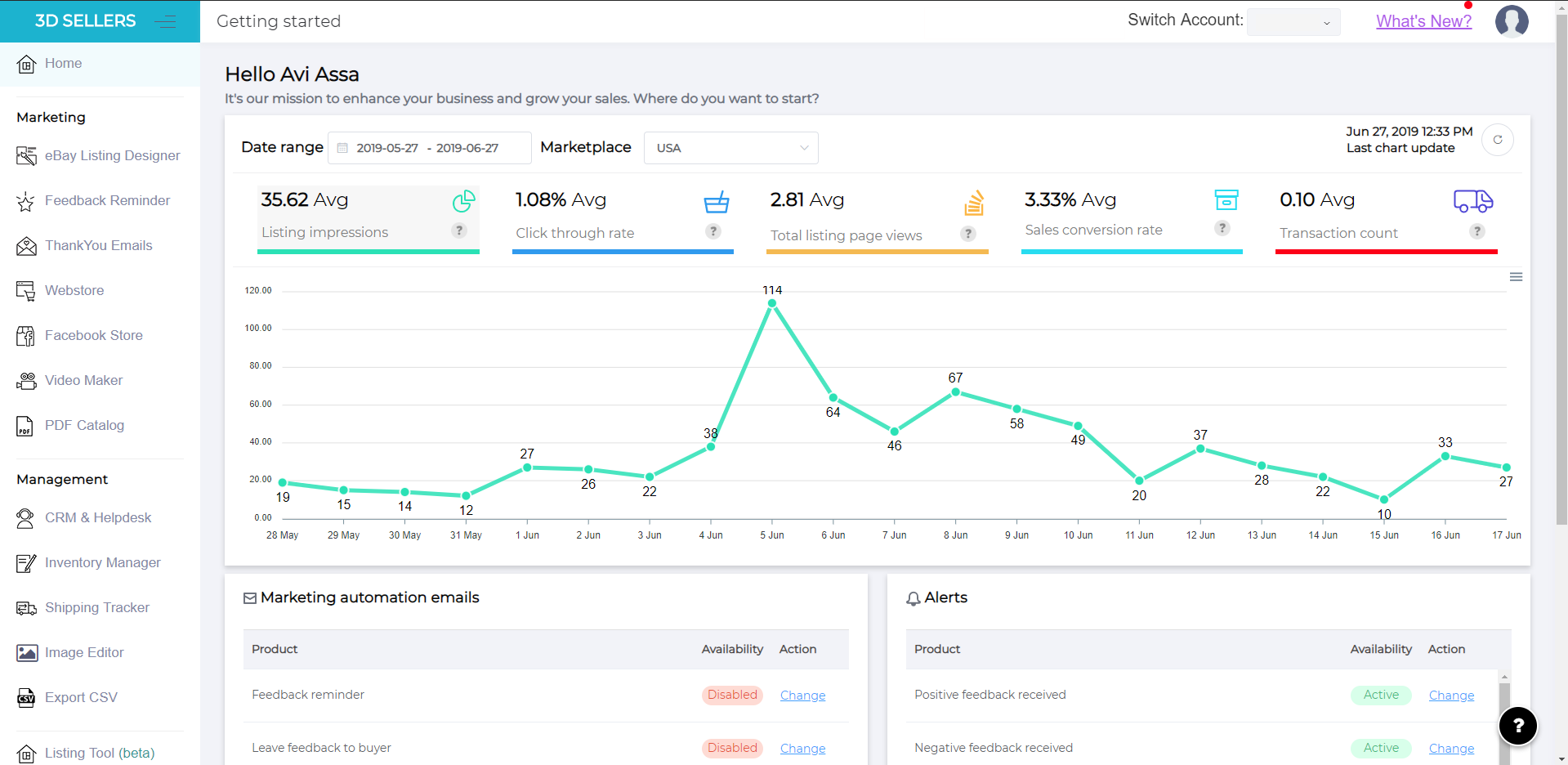Click the Sales conversion rate help icon

(x=1222, y=228)
